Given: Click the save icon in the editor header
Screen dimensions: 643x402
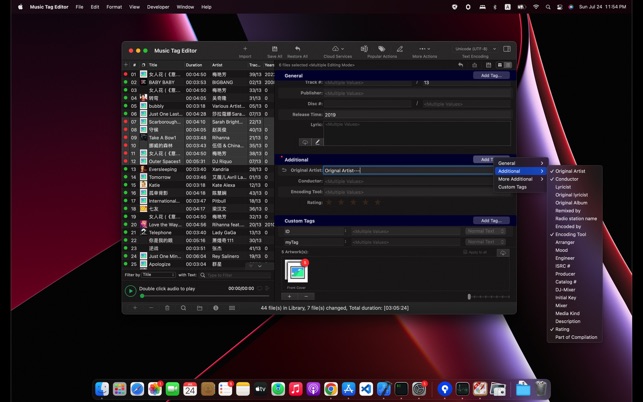Looking at the screenshot, I should pos(488,65).
